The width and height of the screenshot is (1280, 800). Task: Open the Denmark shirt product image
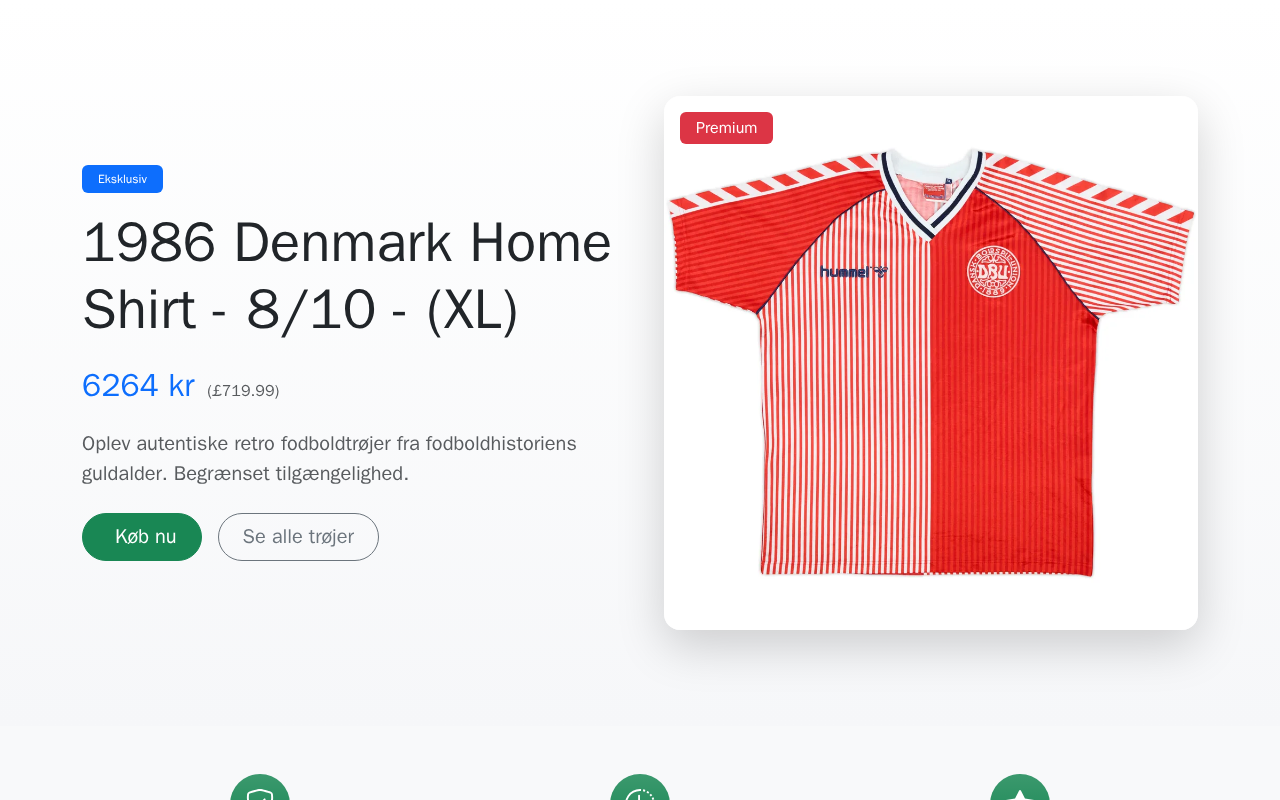[x=931, y=363]
